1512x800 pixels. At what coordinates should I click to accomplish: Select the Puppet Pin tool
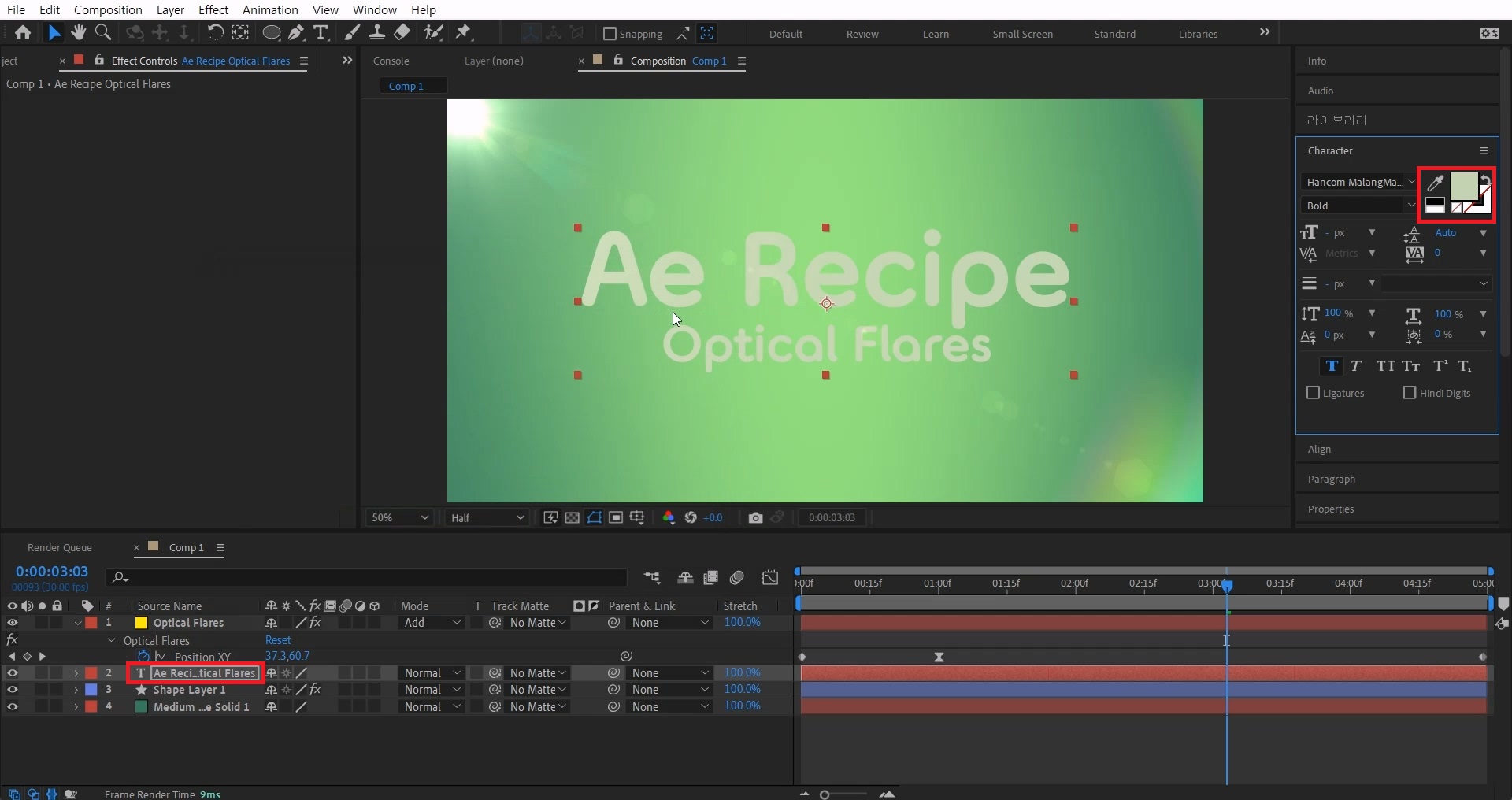tap(464, 32)
